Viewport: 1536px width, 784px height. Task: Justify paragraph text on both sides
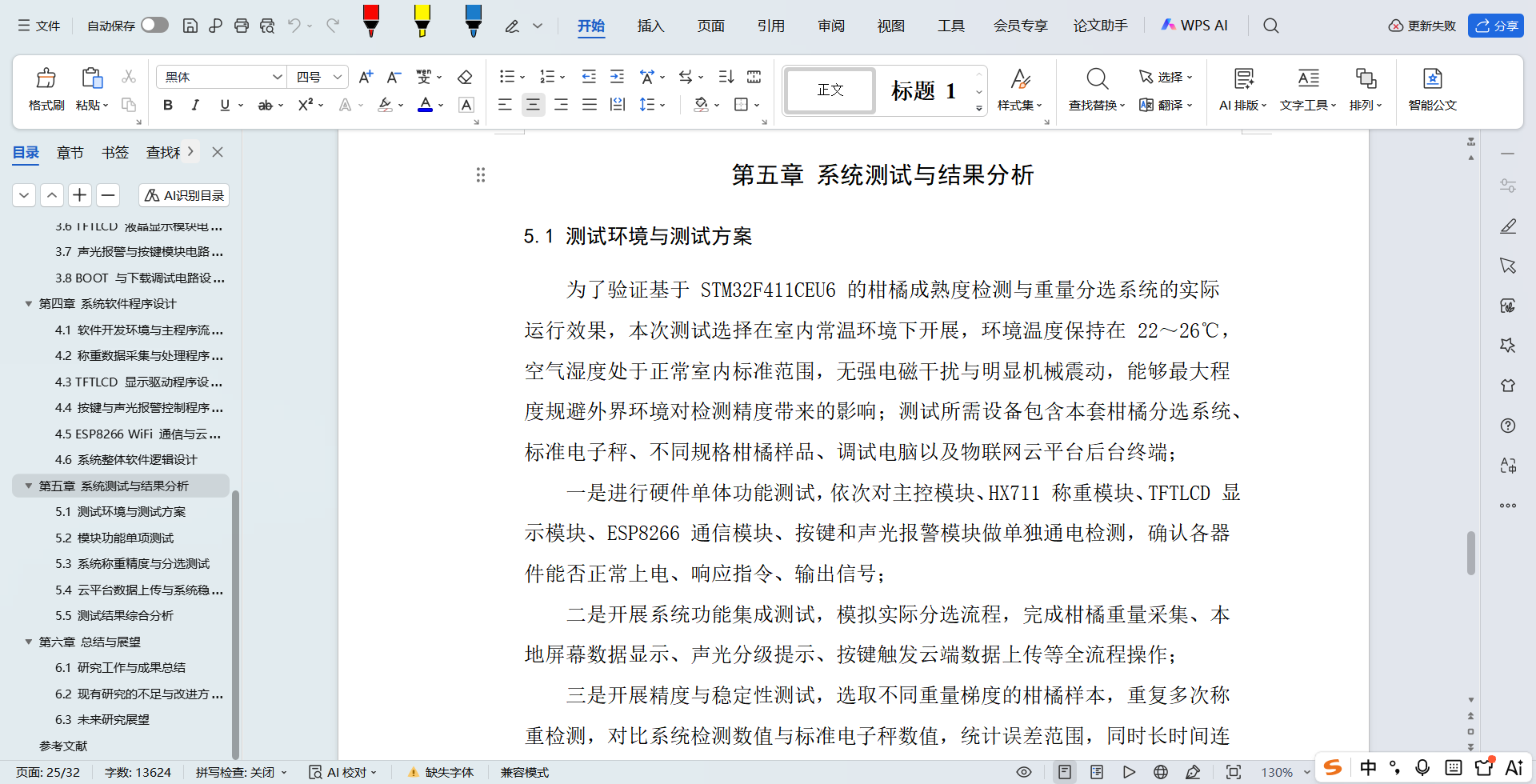(590, 105)
